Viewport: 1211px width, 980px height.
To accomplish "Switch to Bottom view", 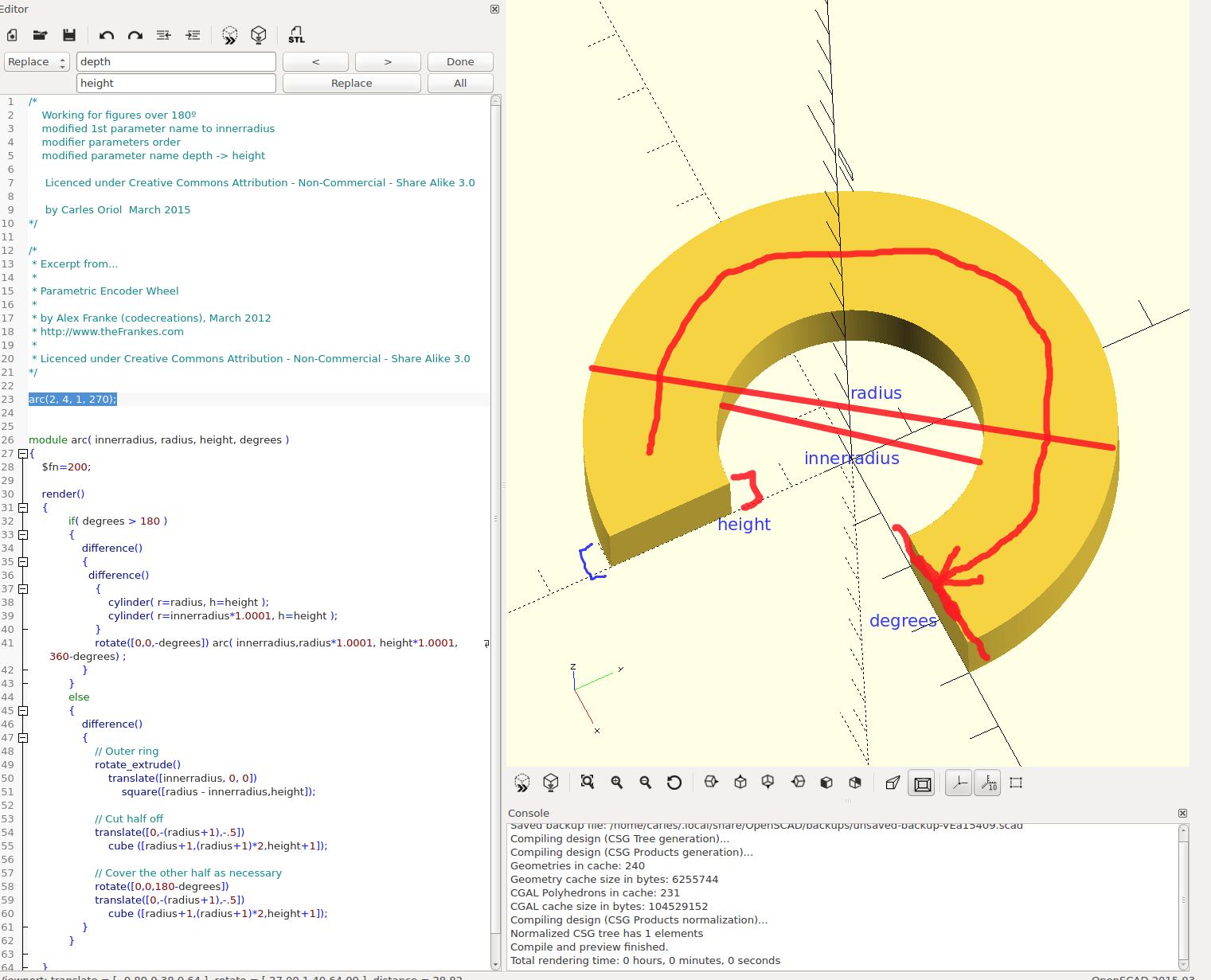I will click(768, 783).
